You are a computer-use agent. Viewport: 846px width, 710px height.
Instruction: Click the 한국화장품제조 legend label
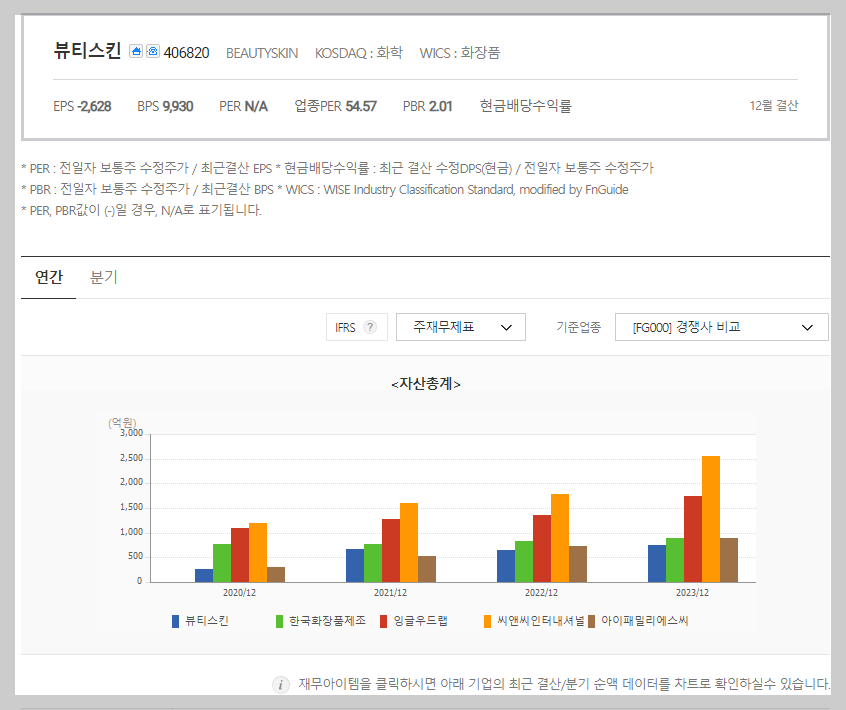327,621
